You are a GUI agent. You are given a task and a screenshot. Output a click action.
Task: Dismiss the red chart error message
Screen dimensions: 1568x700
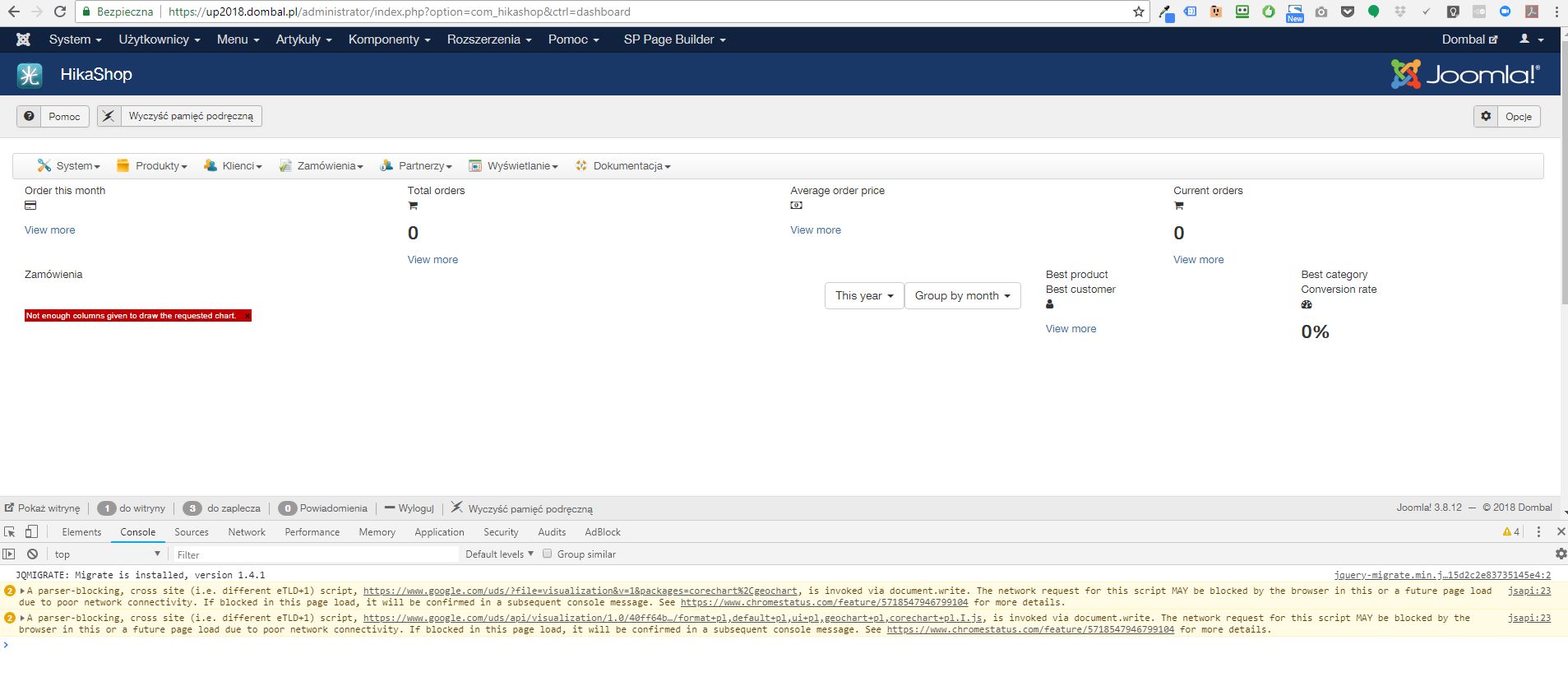(247, 316)
